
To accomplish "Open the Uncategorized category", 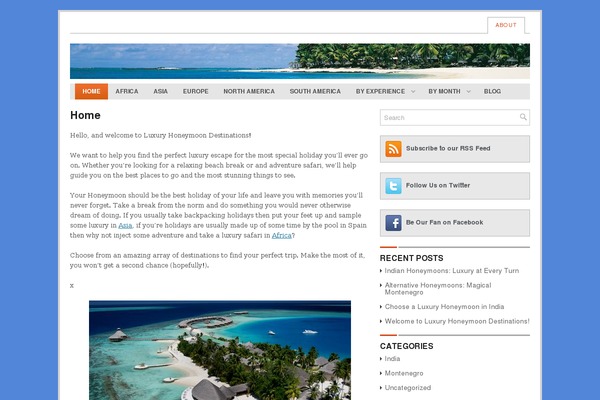I will [408, 388].
